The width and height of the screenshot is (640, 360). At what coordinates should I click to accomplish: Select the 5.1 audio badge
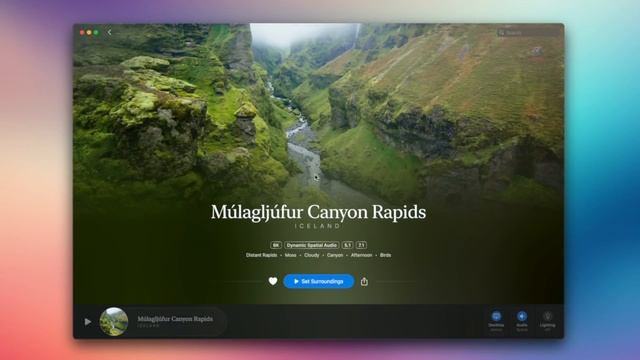pos(347,245)
